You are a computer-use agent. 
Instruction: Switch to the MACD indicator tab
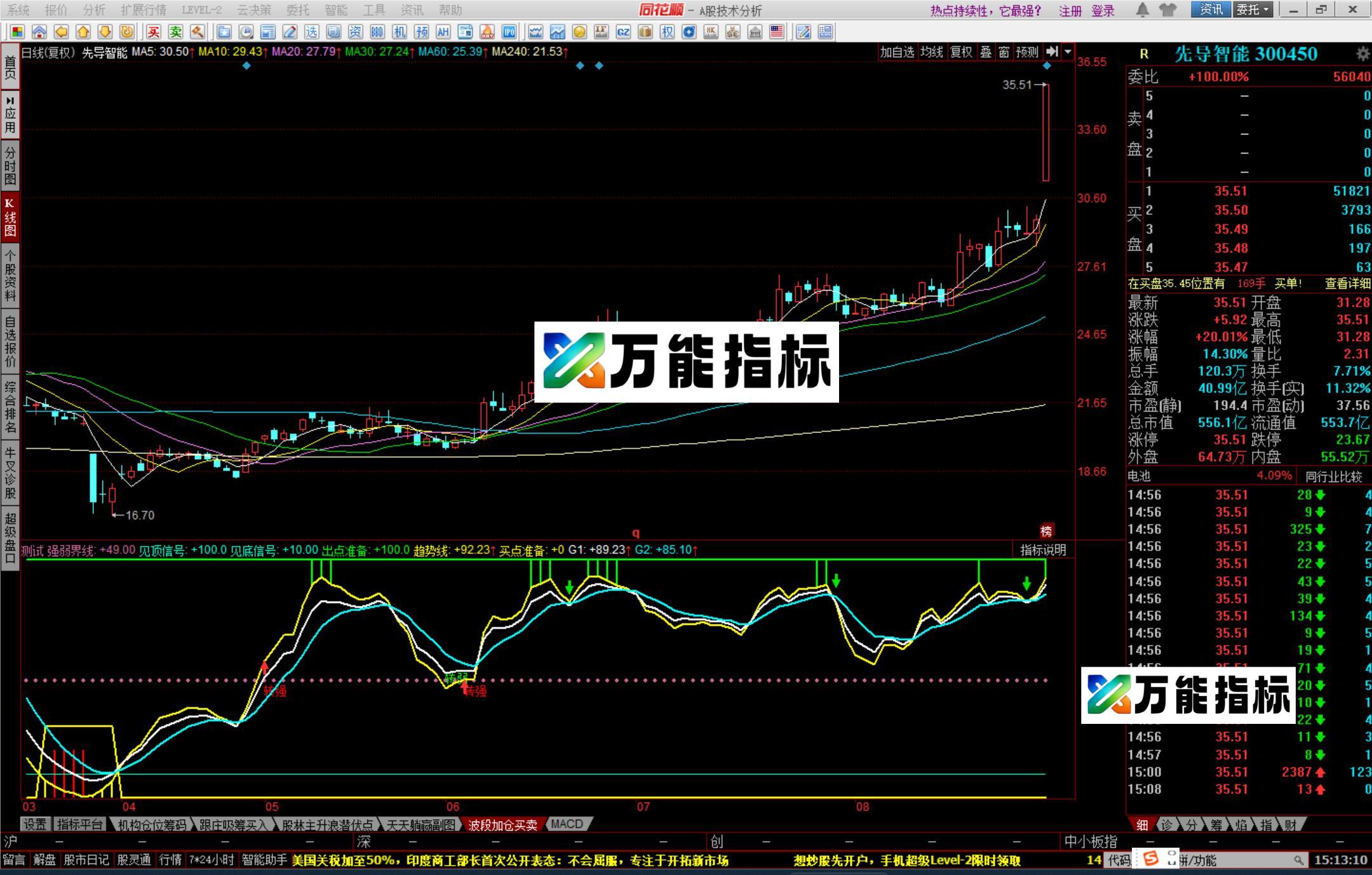tap(567, 824)
